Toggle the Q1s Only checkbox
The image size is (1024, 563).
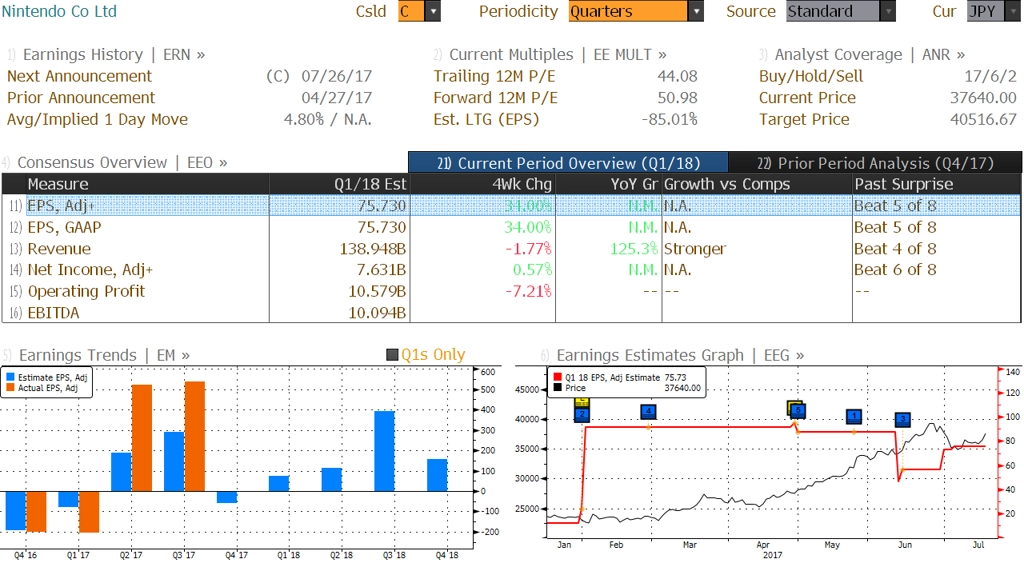392,355
